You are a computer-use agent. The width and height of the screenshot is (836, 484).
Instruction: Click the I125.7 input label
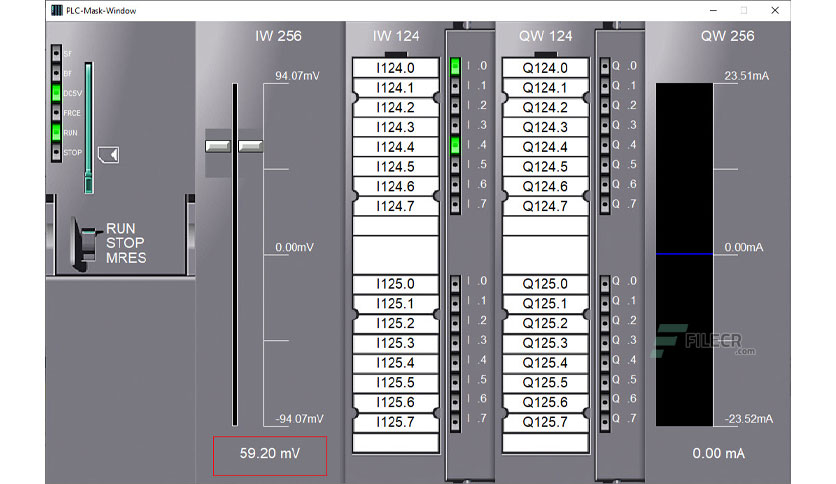pos(396,422)
